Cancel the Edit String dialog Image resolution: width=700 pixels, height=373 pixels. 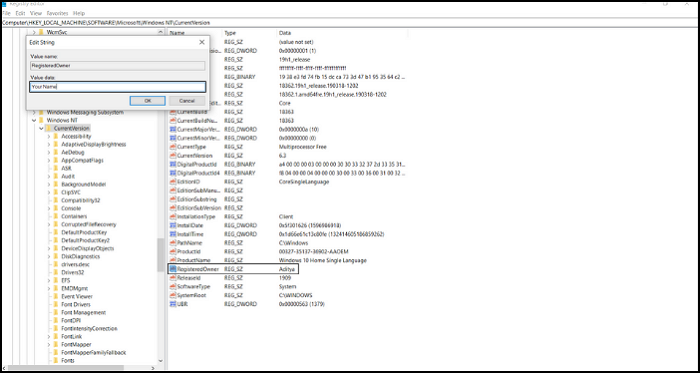[187, 101]
